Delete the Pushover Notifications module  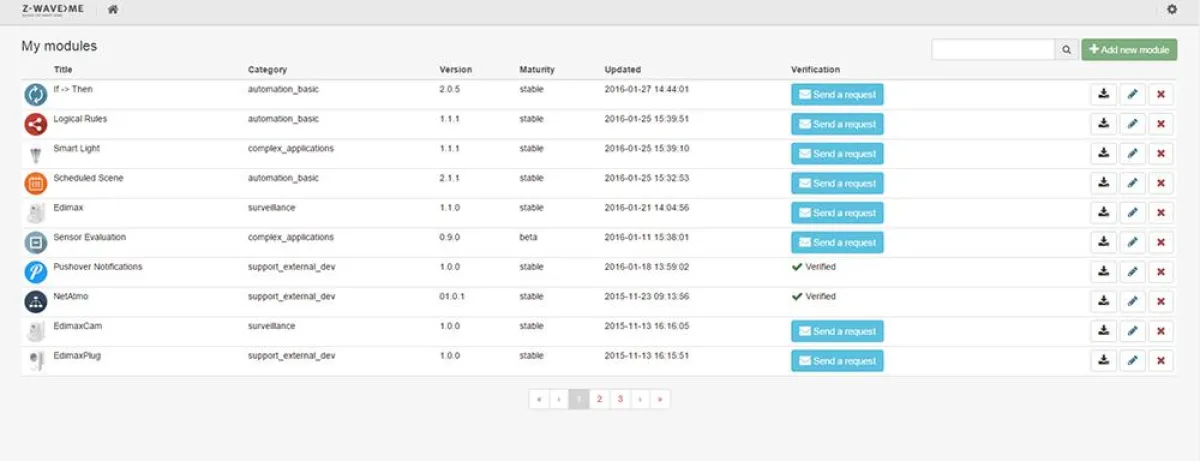(x=1161, y=272)
